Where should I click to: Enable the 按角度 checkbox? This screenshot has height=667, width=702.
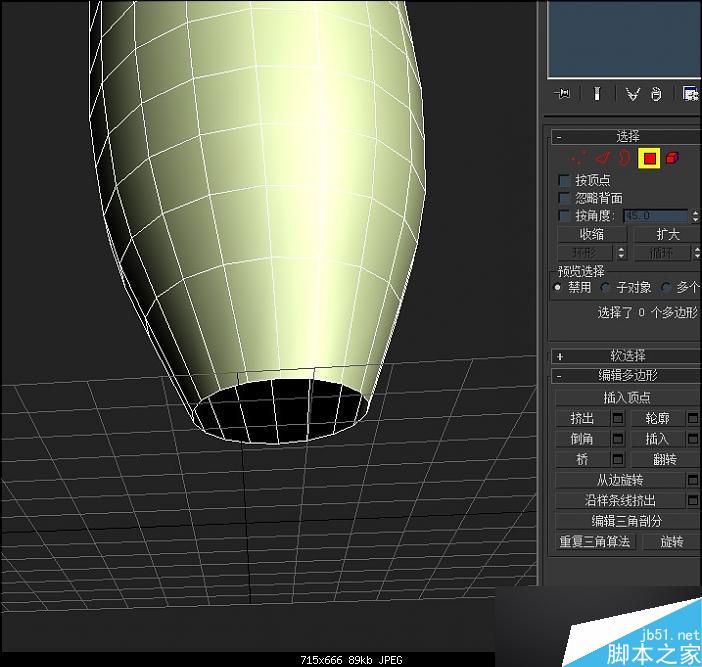(565, 216)
